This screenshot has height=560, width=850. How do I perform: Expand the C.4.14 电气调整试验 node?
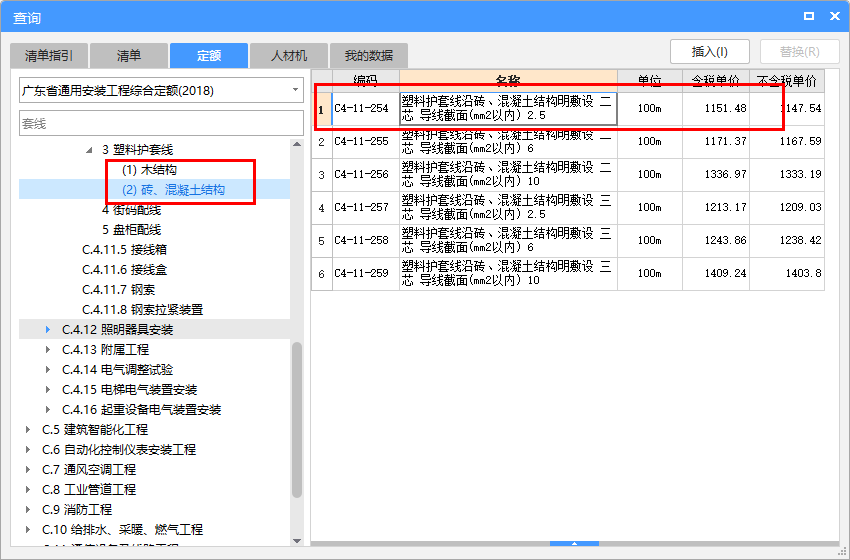coord(48,370)
